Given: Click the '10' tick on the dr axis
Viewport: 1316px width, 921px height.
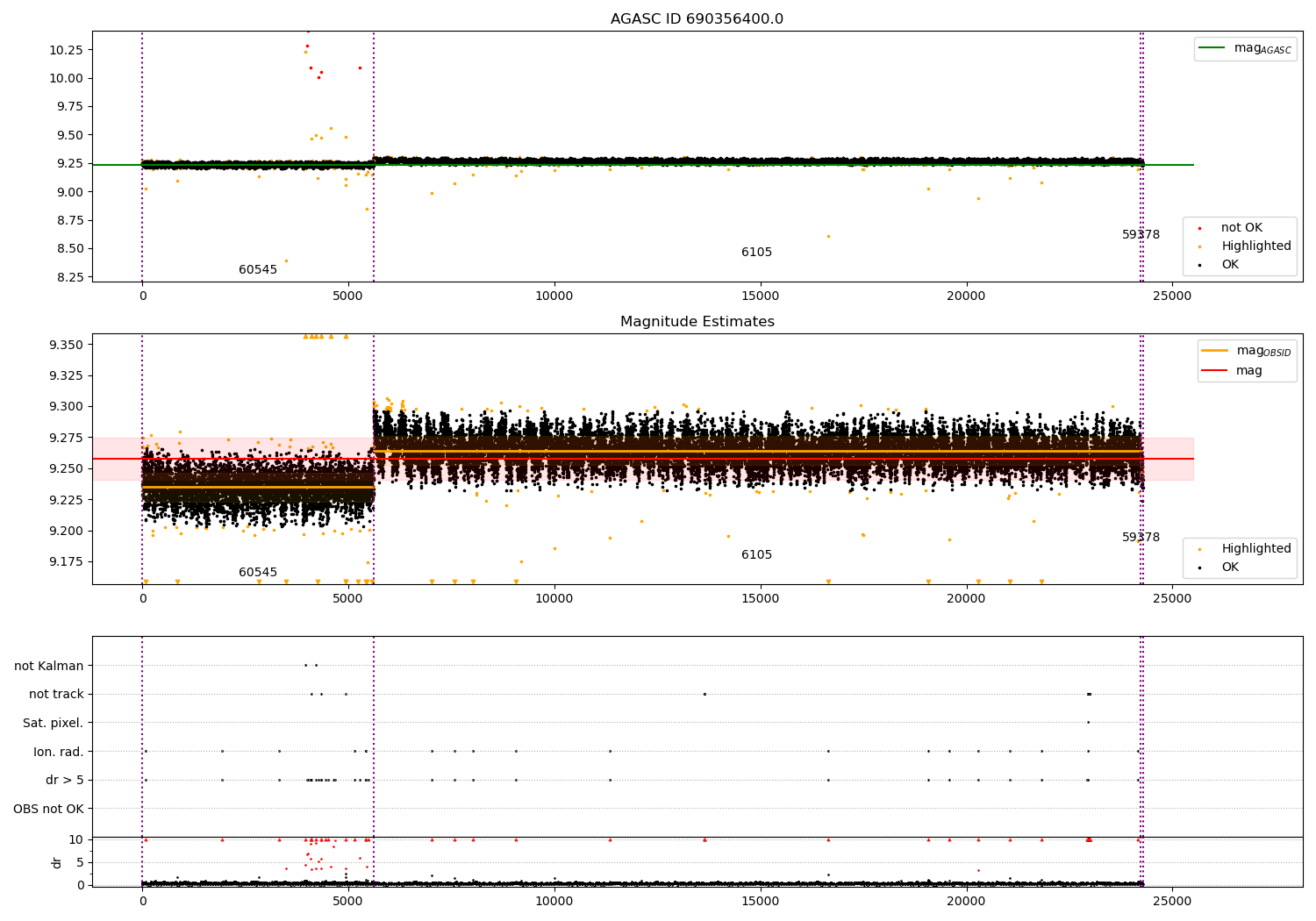Looking at the screenshot, I should coord(76,839).
